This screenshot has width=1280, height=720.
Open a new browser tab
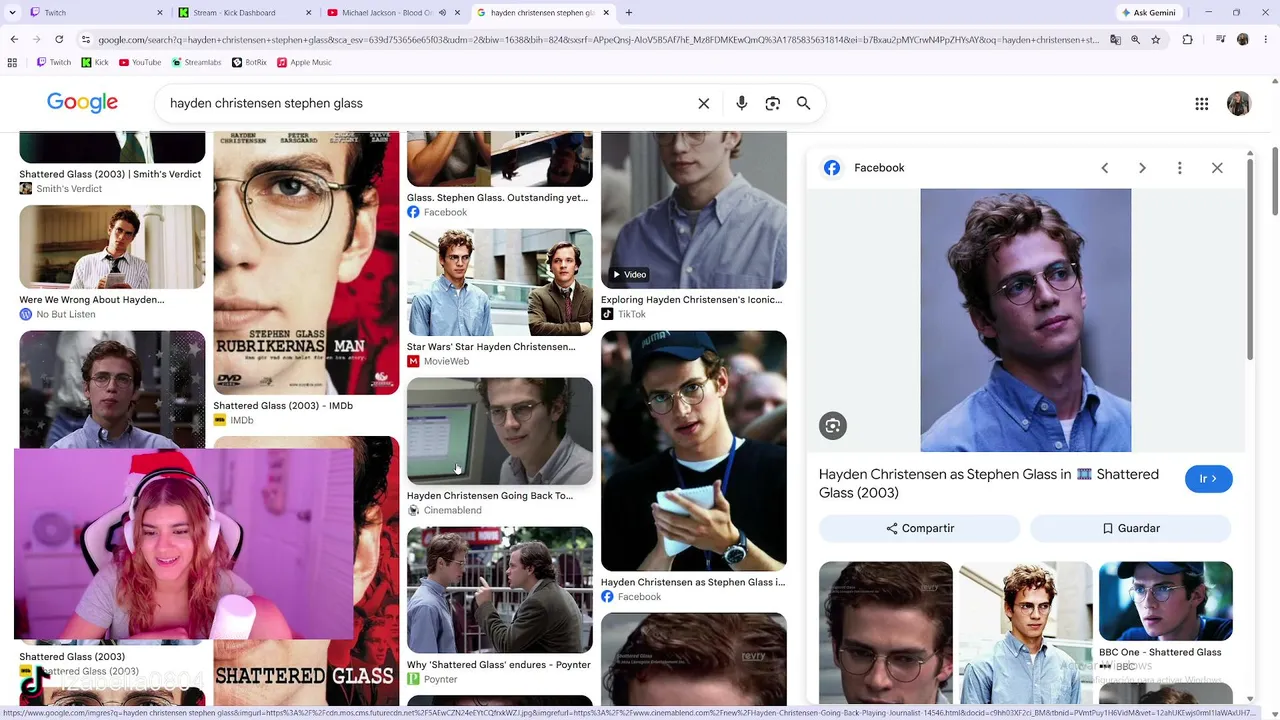[x=629, y=13]
